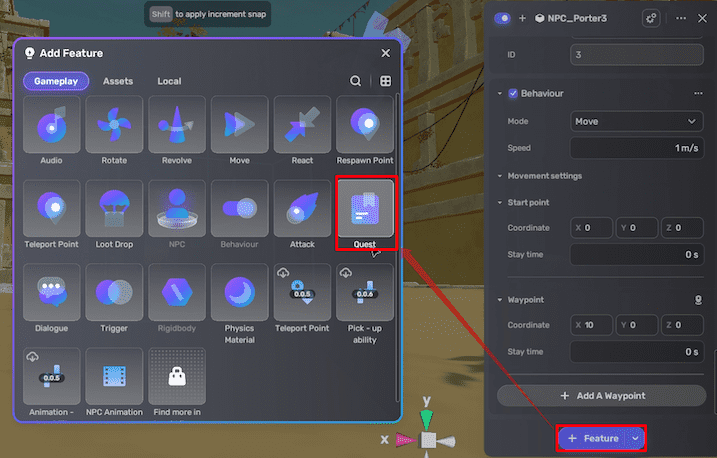Collapse the Movement settings section
The image size is (717, 458).
coord(500,176)
